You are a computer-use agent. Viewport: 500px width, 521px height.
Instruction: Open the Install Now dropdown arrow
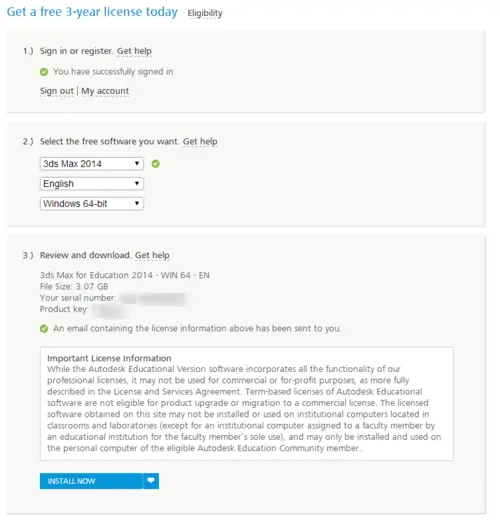(x=151, y=481)
